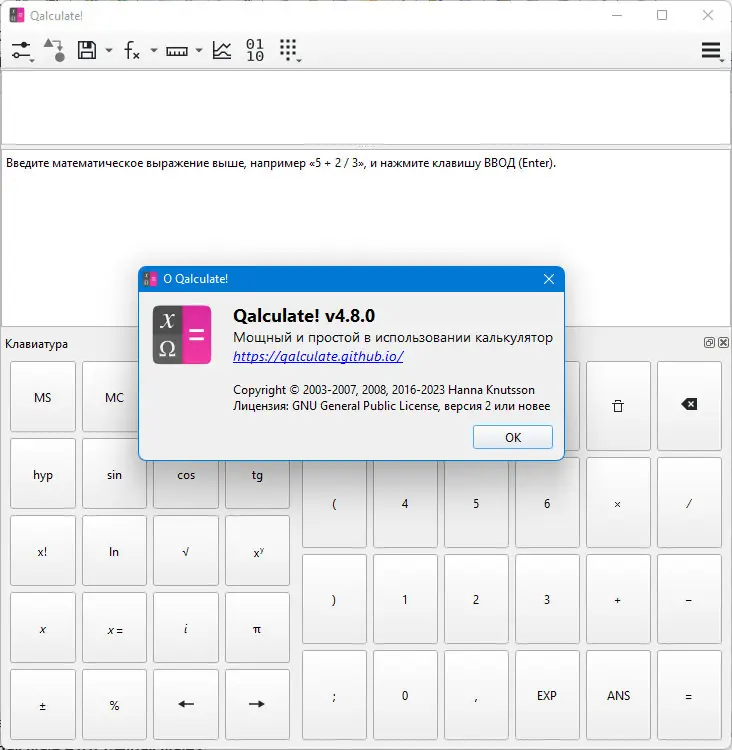Float the Keyboard panel
The image size is (732, 750).
[x=709, y=342]
